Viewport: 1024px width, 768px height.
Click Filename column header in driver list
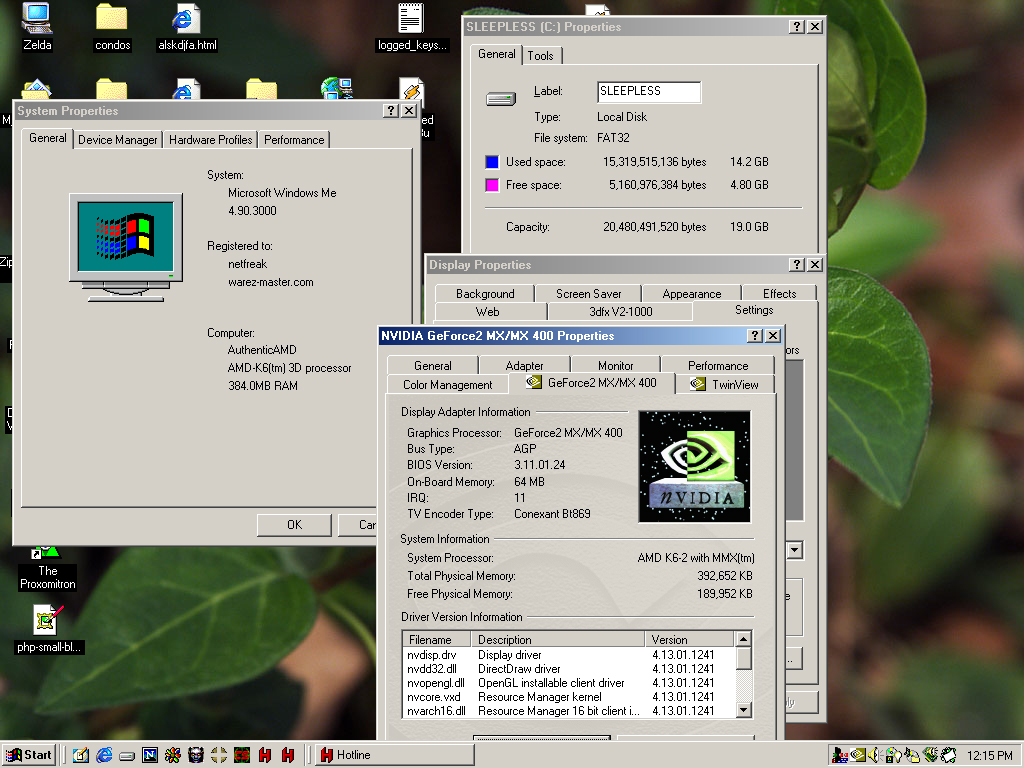[x=437, y=639]
